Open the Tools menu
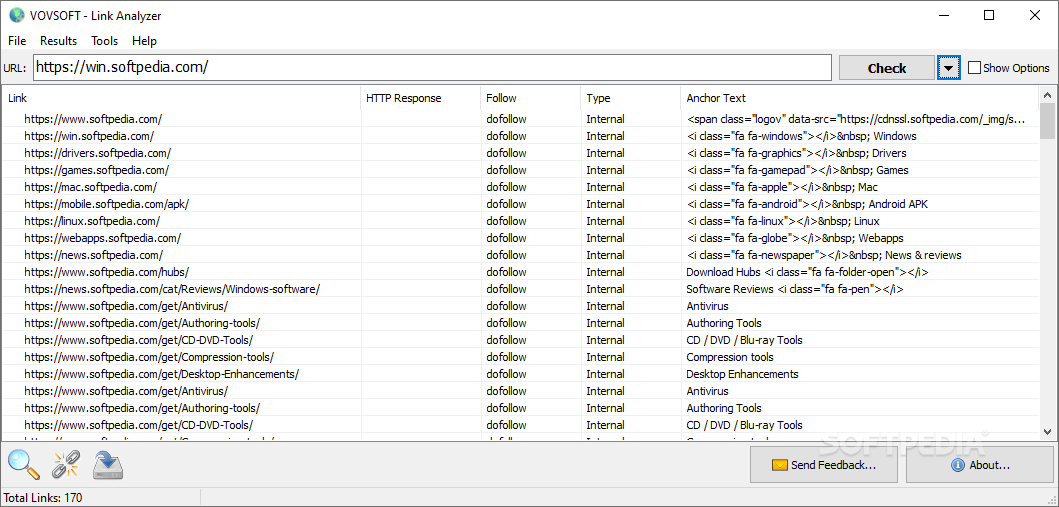 coord(105,41)
